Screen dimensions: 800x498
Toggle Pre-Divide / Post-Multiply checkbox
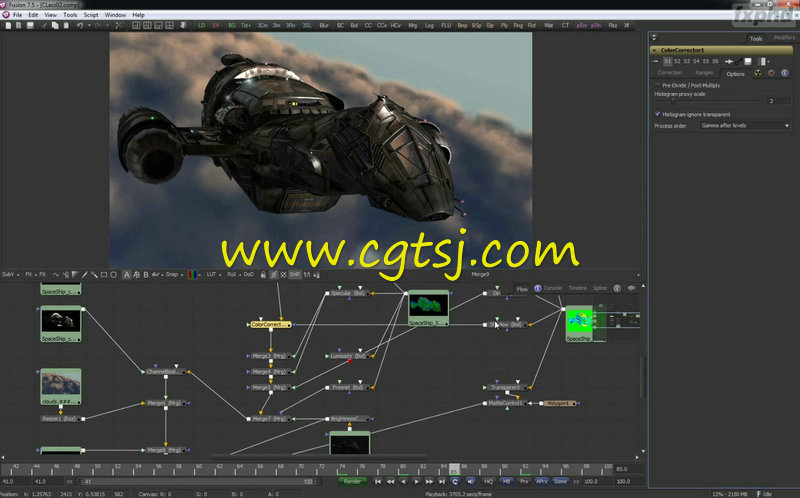658,85
